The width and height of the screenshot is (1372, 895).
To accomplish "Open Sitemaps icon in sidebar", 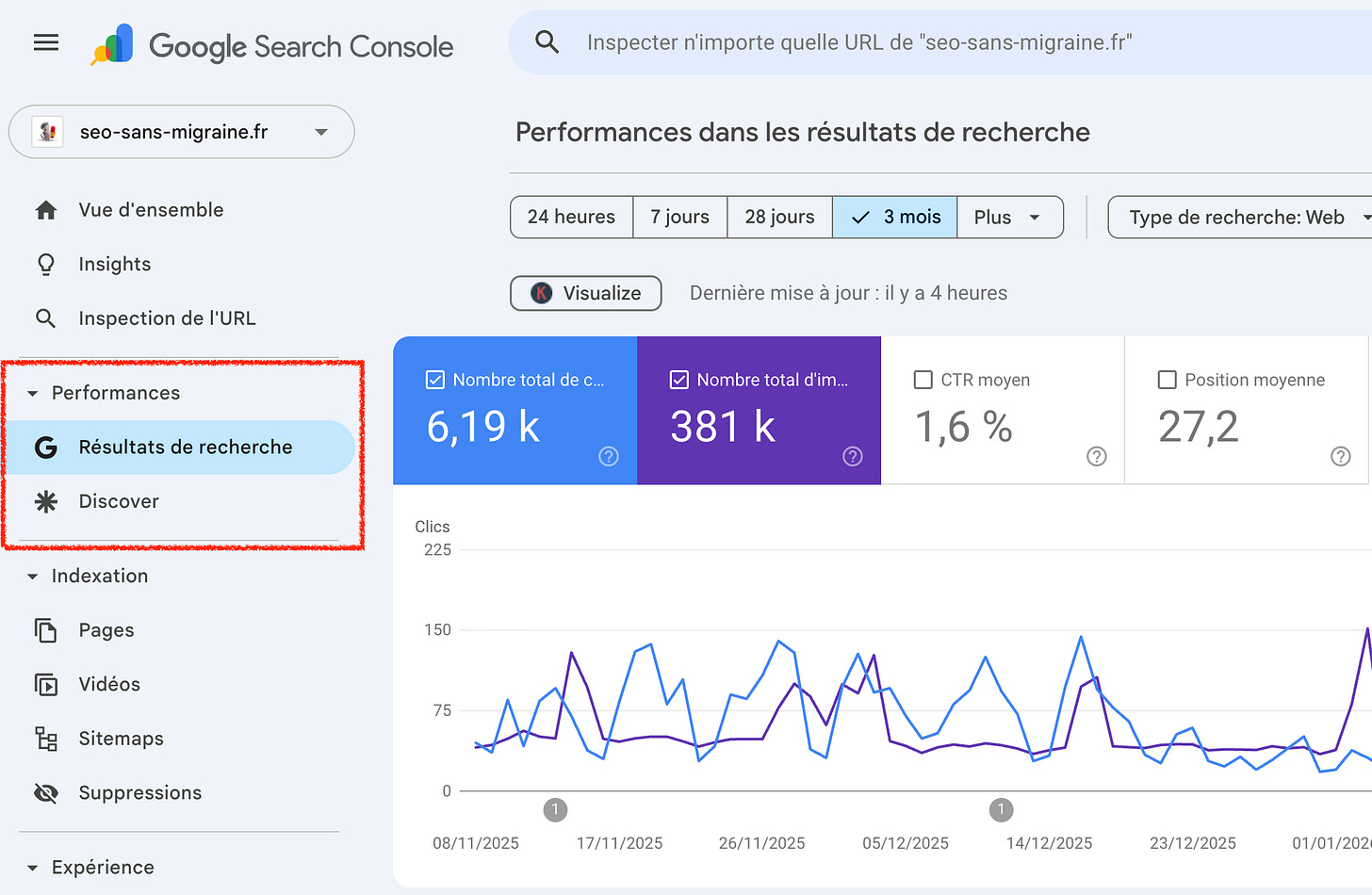I will pos(46,739).
